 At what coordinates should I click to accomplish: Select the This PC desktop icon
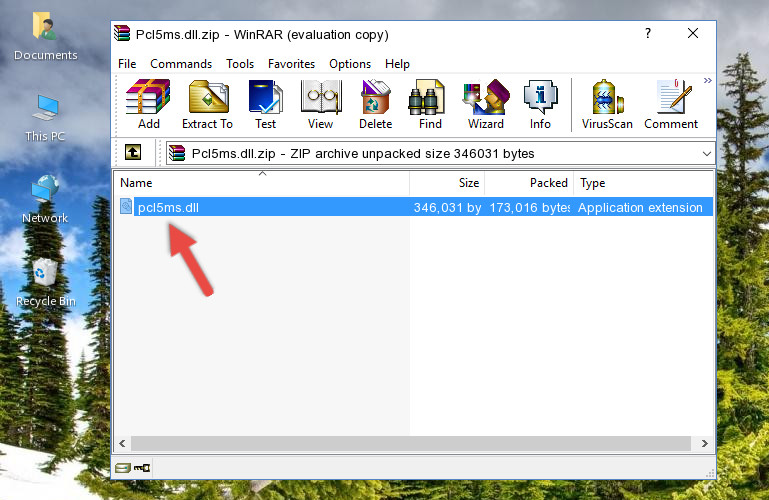pyautogui.click(x=45, y=118)
